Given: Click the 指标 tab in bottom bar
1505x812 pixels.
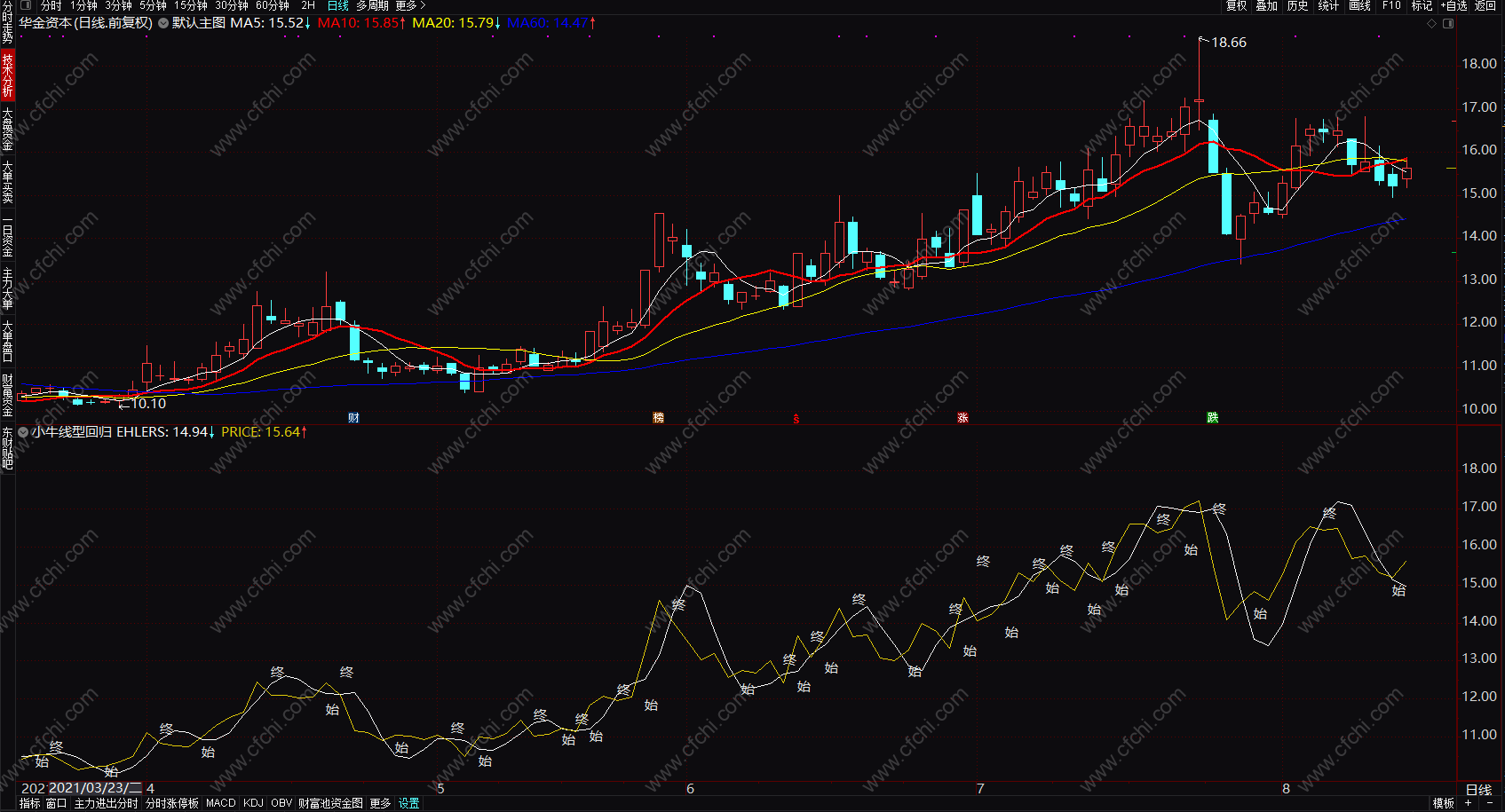Looking at the screenshot, I should click(x=29, y=803).
